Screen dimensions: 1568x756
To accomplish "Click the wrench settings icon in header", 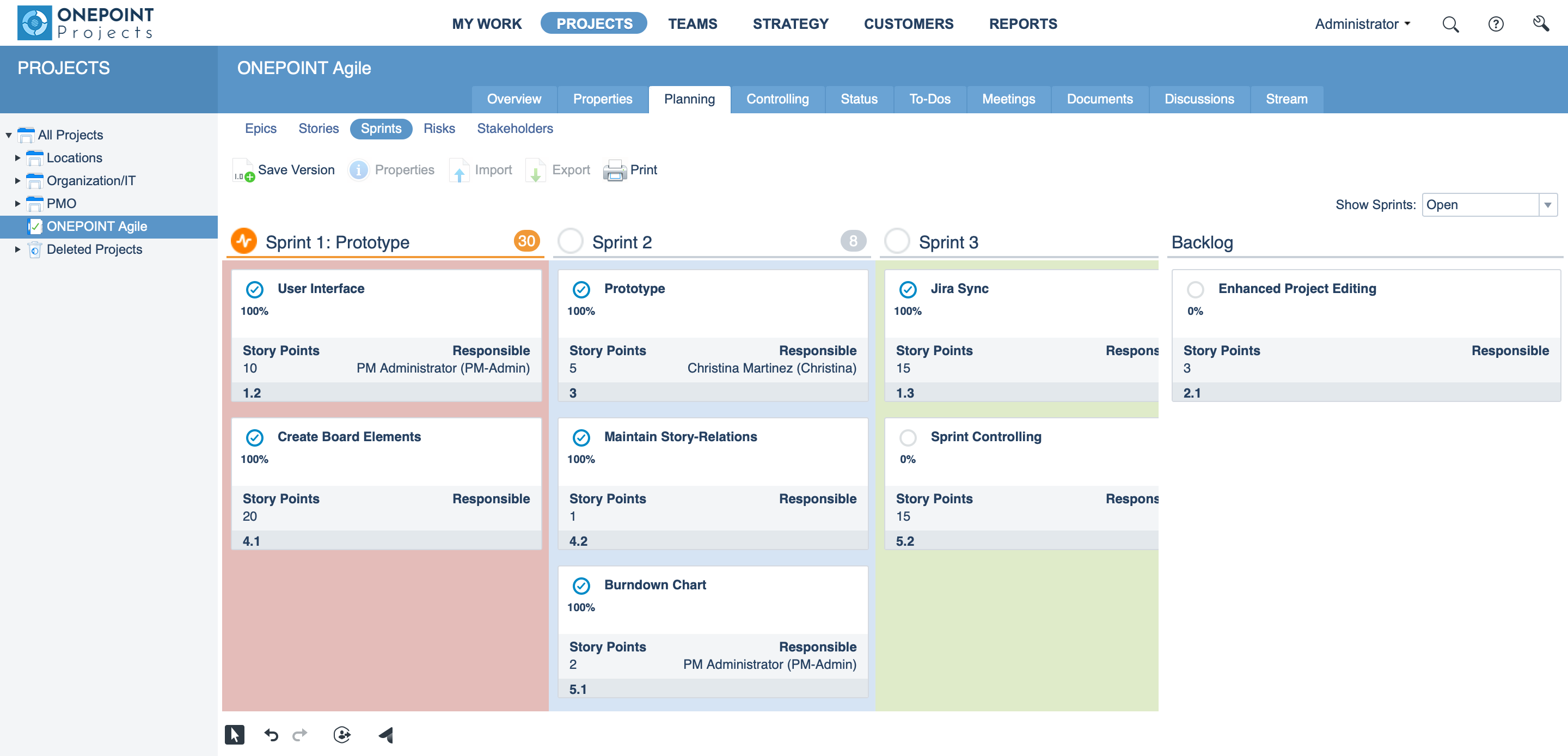I will point(1541,24).
